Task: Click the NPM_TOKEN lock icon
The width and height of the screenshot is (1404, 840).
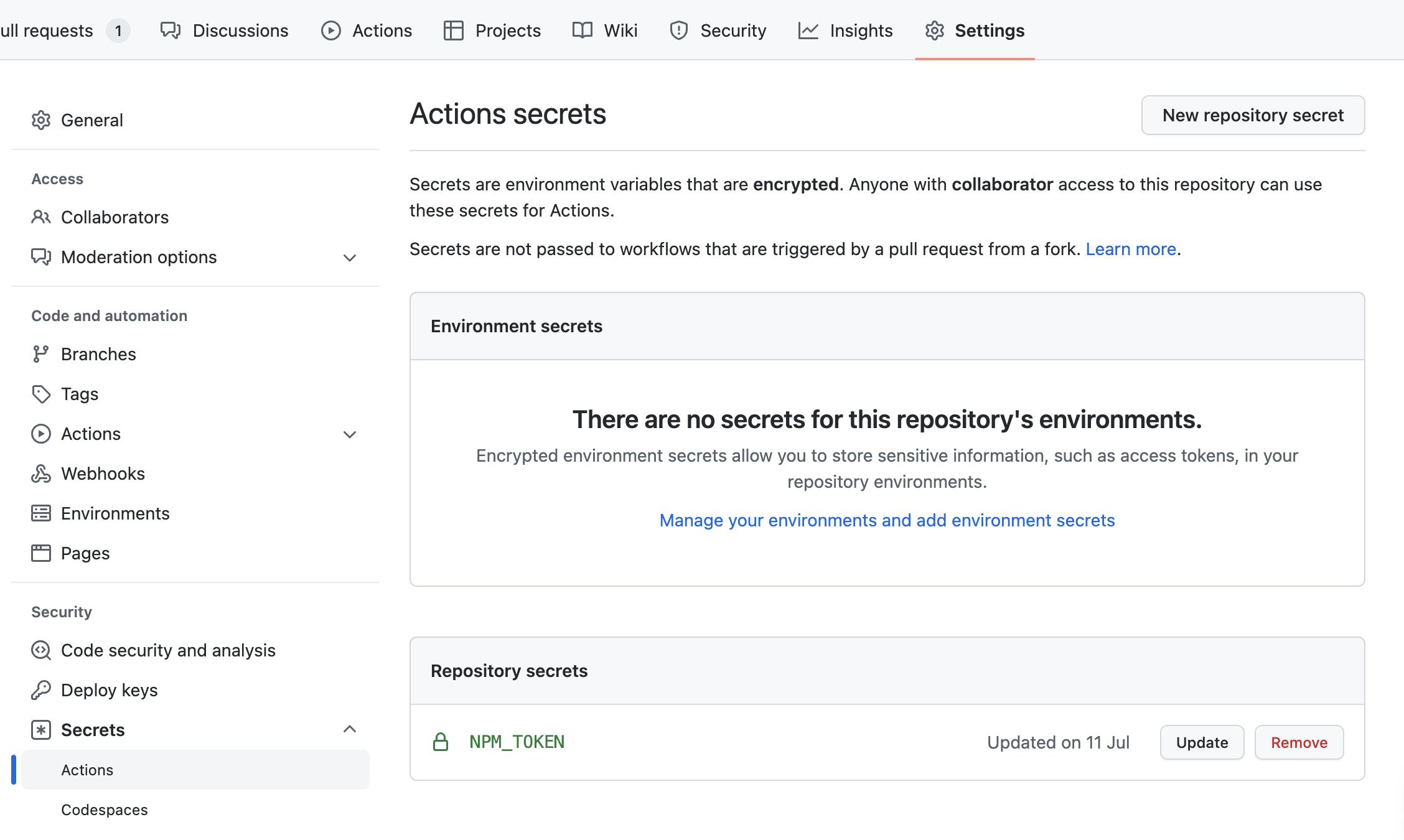Action: pyautogui.click(x=441, y=742)
